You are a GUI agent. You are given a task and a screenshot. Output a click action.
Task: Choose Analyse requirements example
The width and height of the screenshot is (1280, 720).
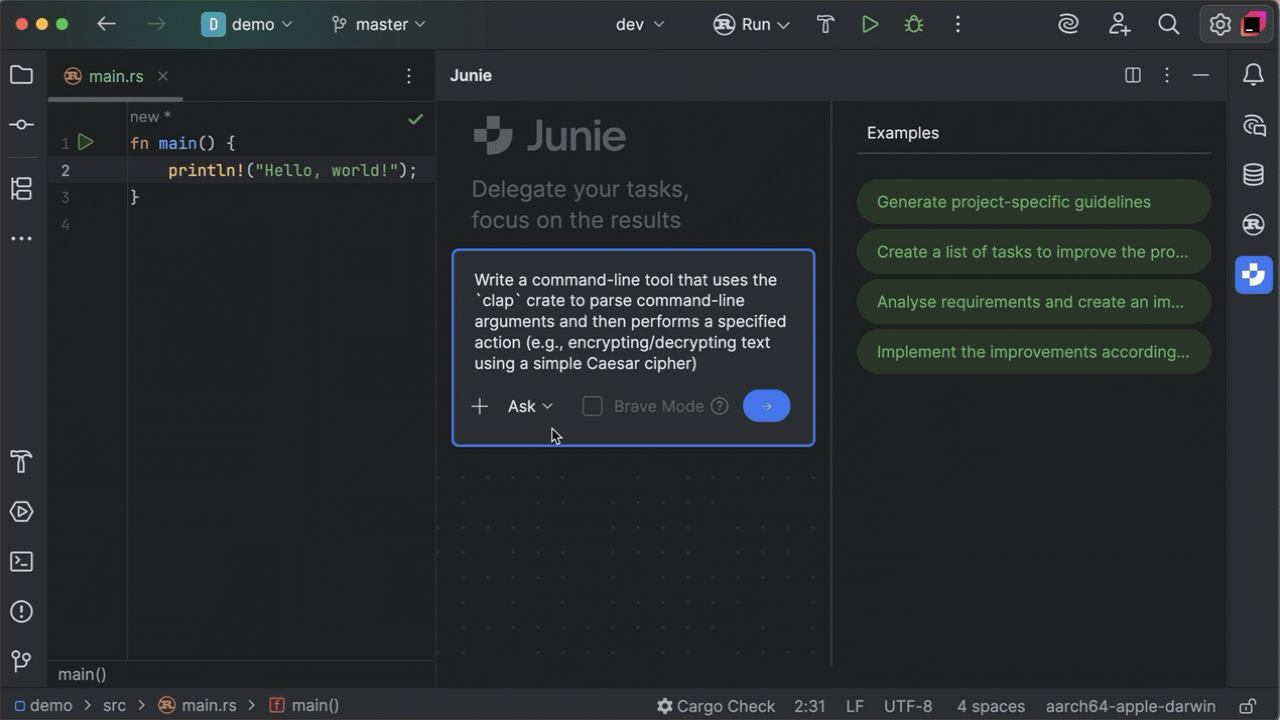(1034, 302)
